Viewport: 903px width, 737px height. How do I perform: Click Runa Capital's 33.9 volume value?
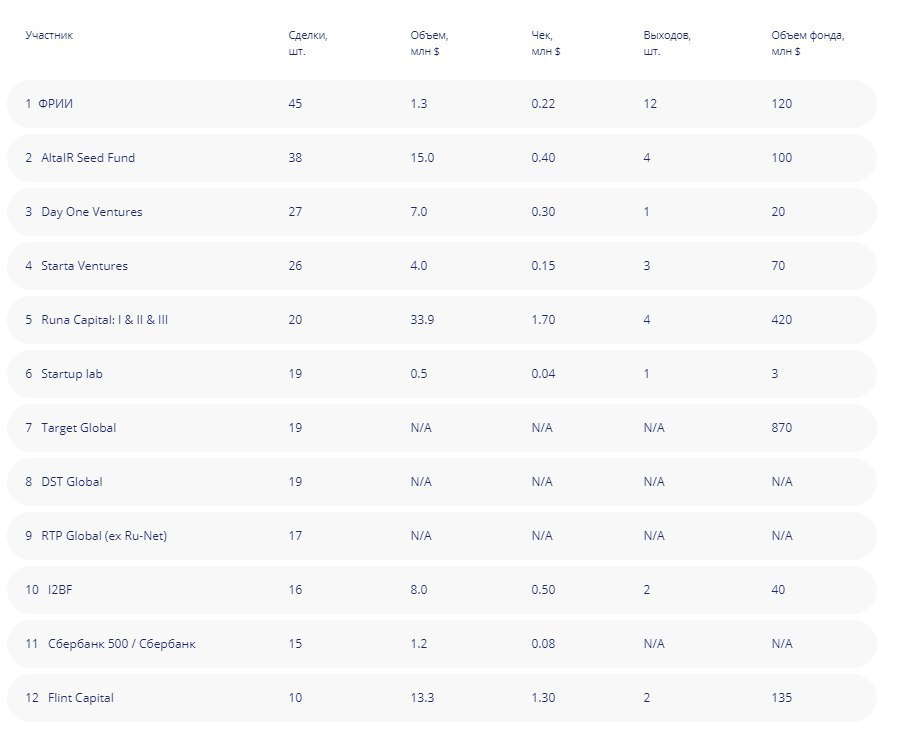click(422, 320)
